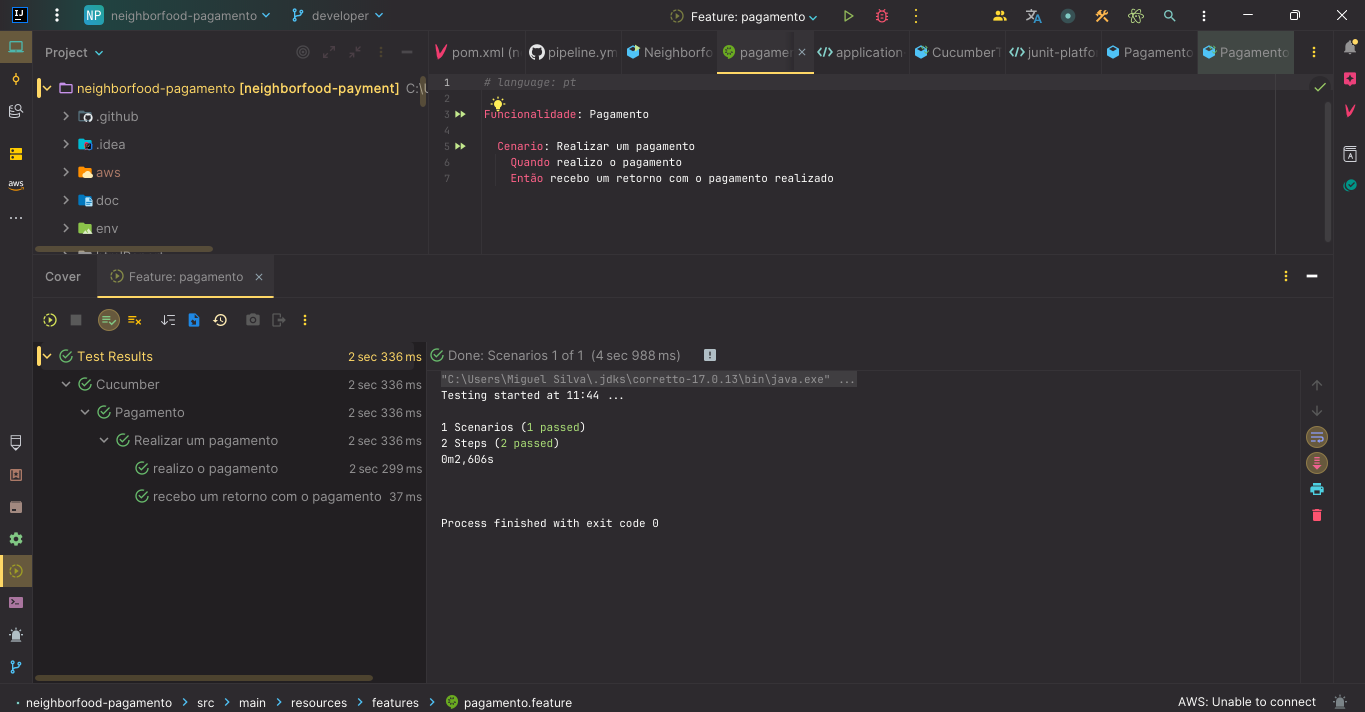Image resolution: width=1365 pixels, height=712 pixels.
Task: Toggle soft-wrap in console output
Action: click(1317, 437)
